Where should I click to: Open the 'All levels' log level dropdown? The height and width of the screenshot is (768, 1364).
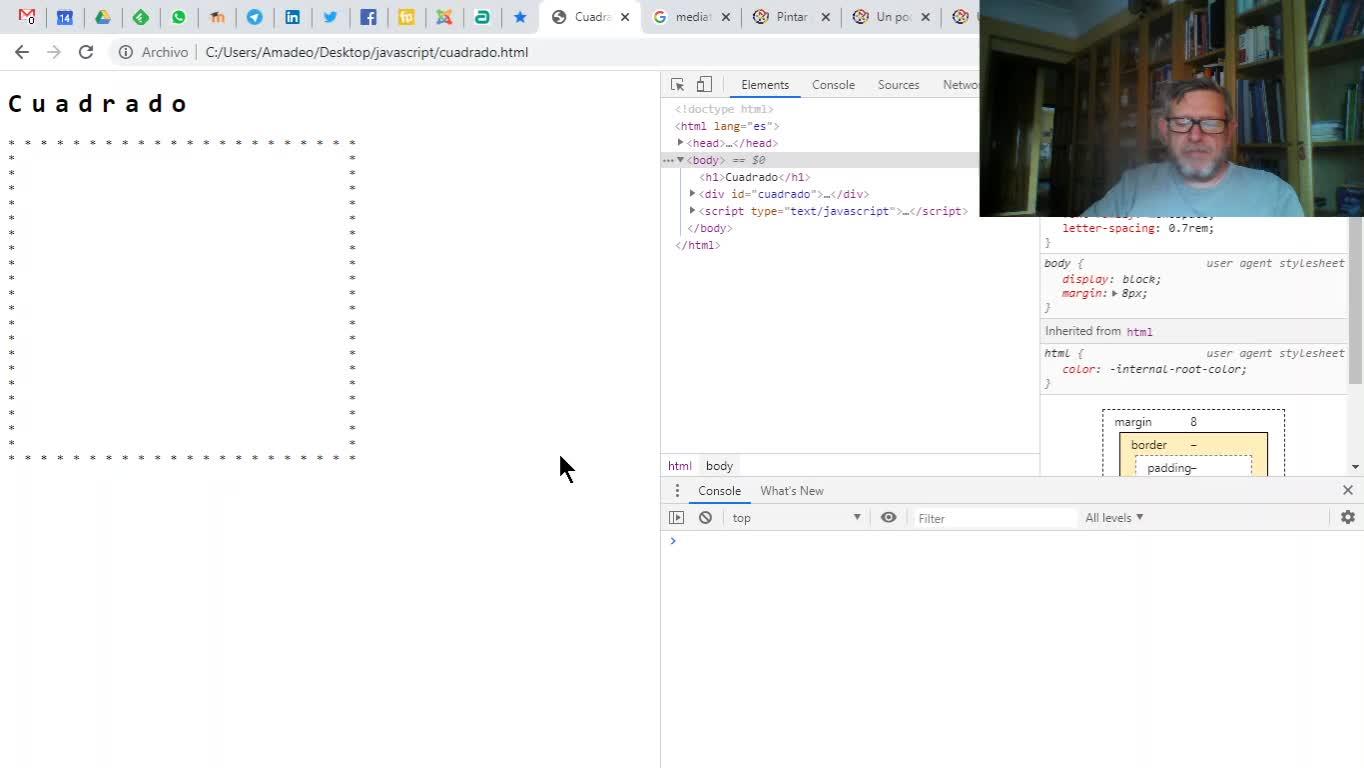(x=1113, y=518)
